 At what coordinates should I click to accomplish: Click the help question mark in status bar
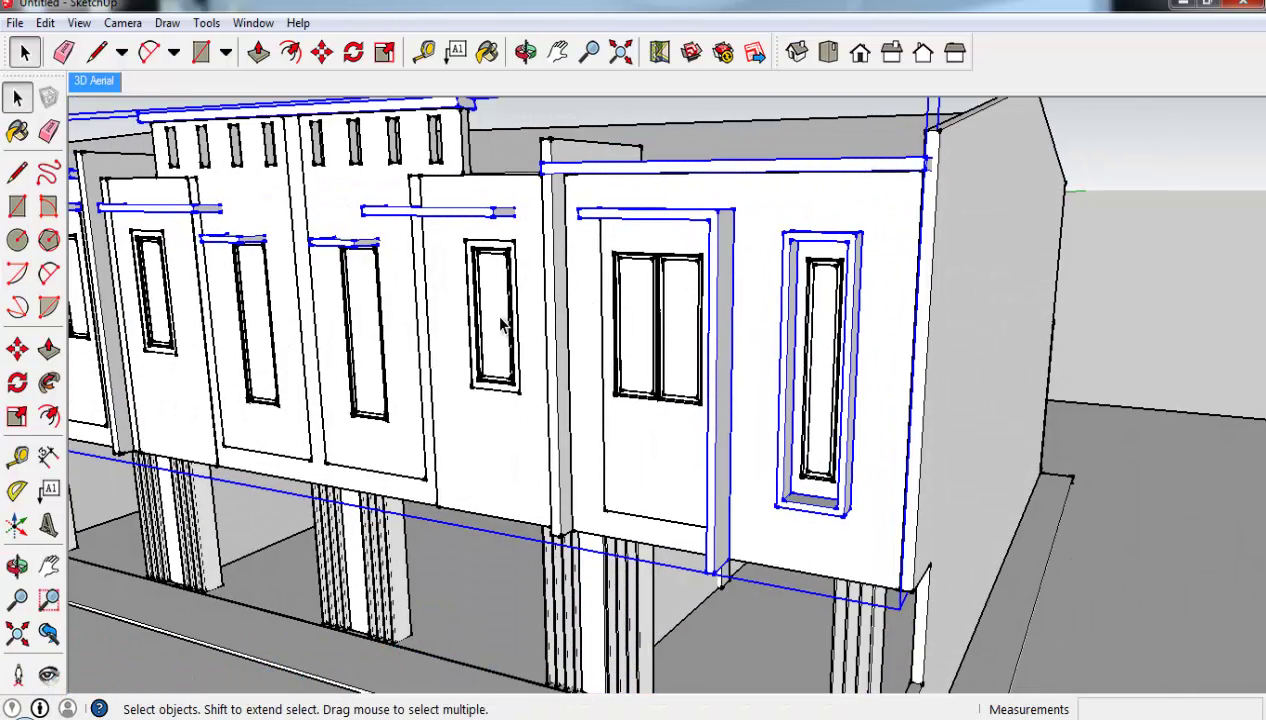click(99, 709)
